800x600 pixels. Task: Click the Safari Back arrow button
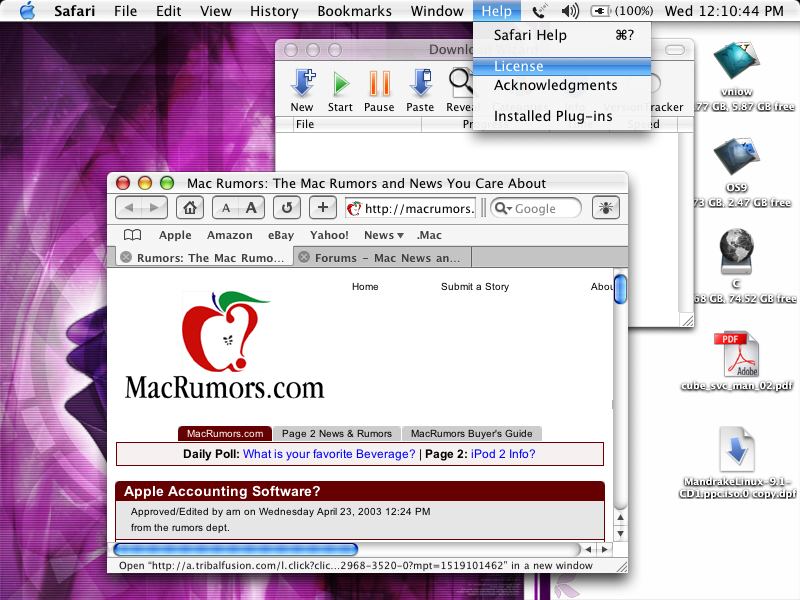coord(129,208)
